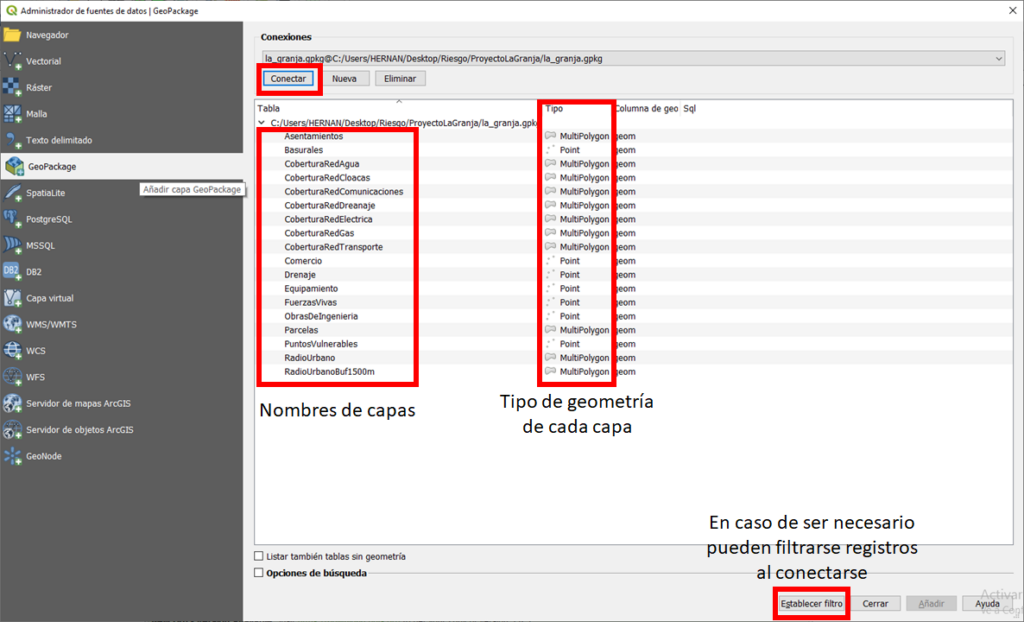
Task: Toggle the Opciones de búsqueda checkbox
Action: click(259, 572)
